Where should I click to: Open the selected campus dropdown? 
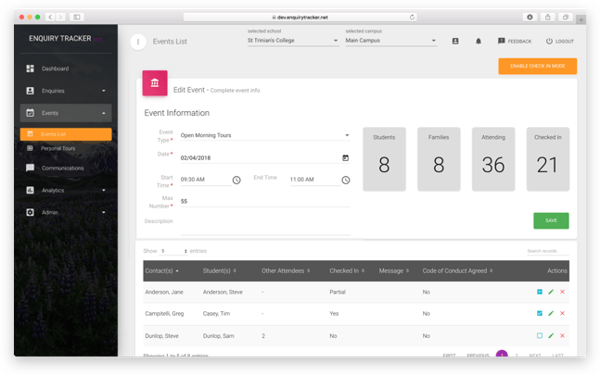click(391, 41)
